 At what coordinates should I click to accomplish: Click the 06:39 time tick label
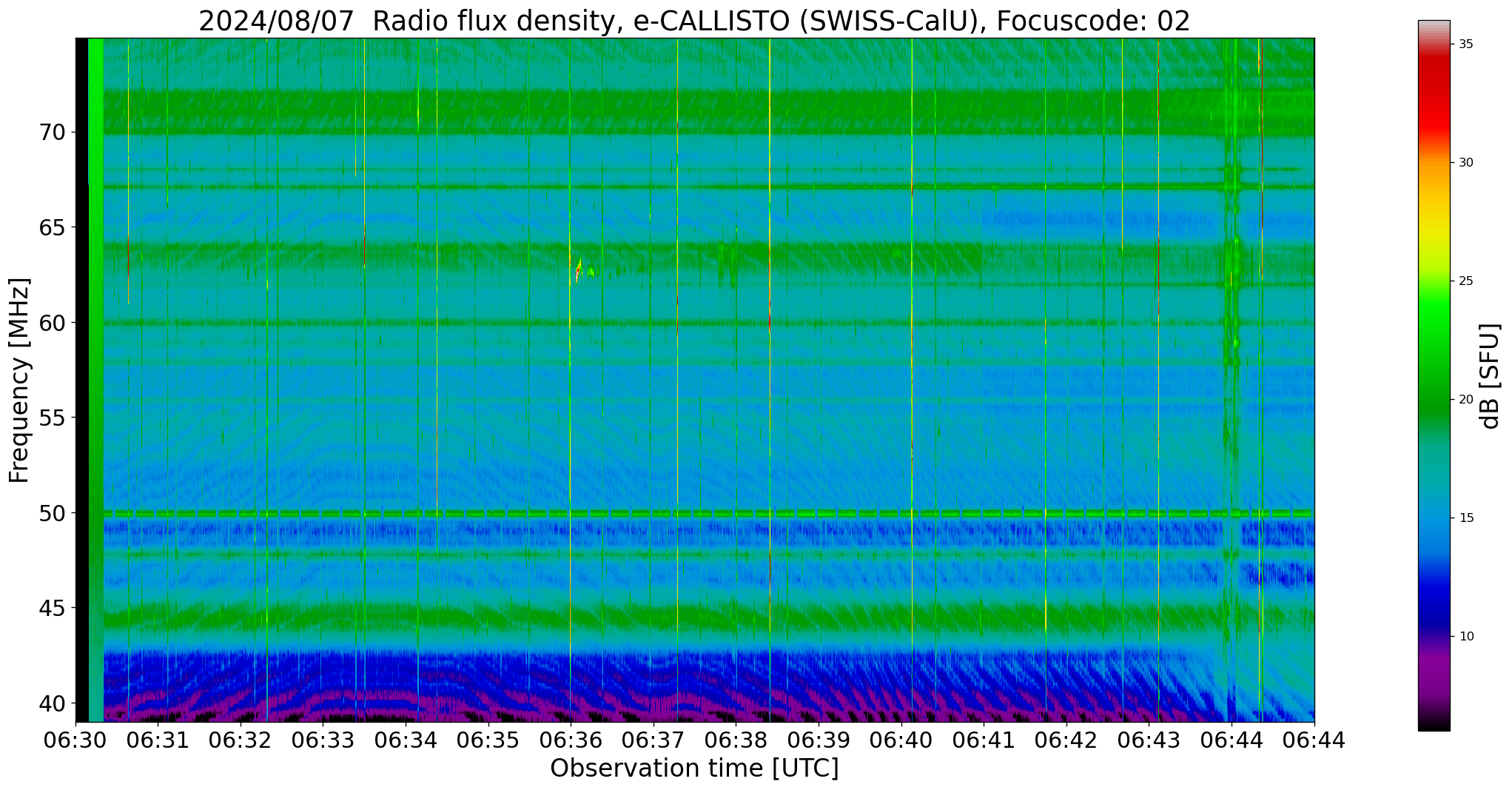coord(819,740)
